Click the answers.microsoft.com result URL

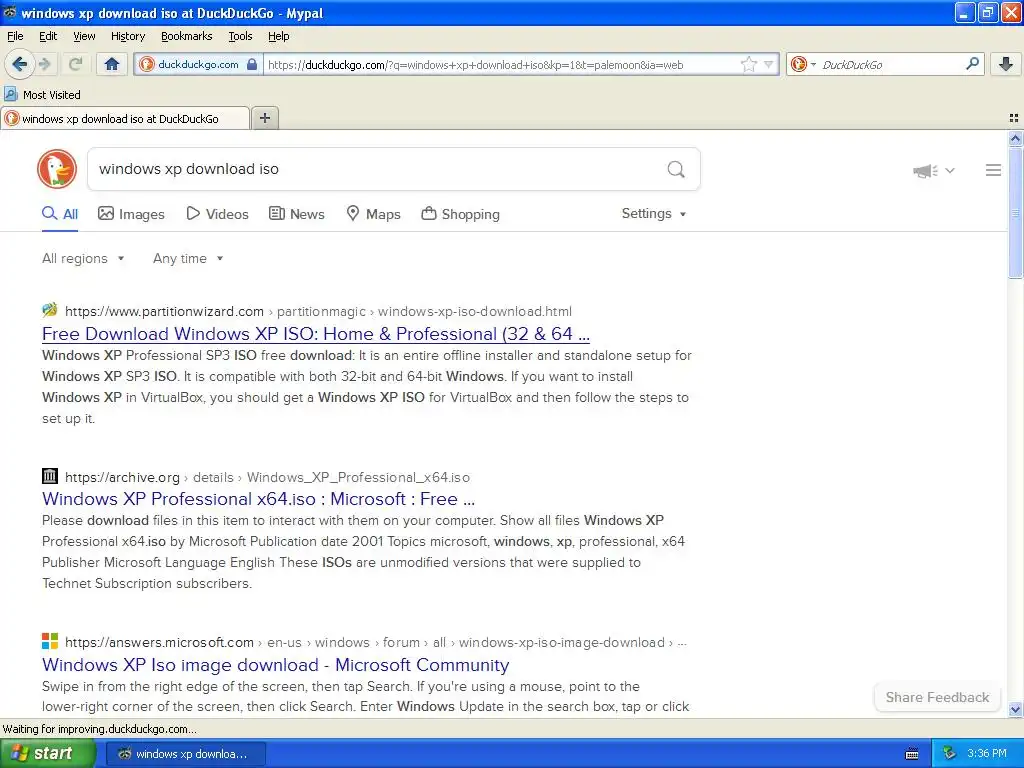376,643
